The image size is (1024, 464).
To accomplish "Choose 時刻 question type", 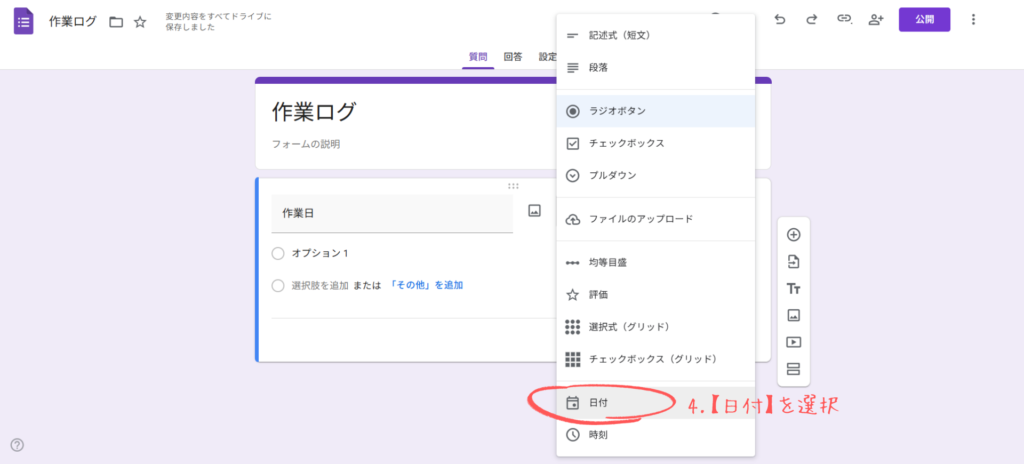I will pyautogui.click(x=656, y=435).
